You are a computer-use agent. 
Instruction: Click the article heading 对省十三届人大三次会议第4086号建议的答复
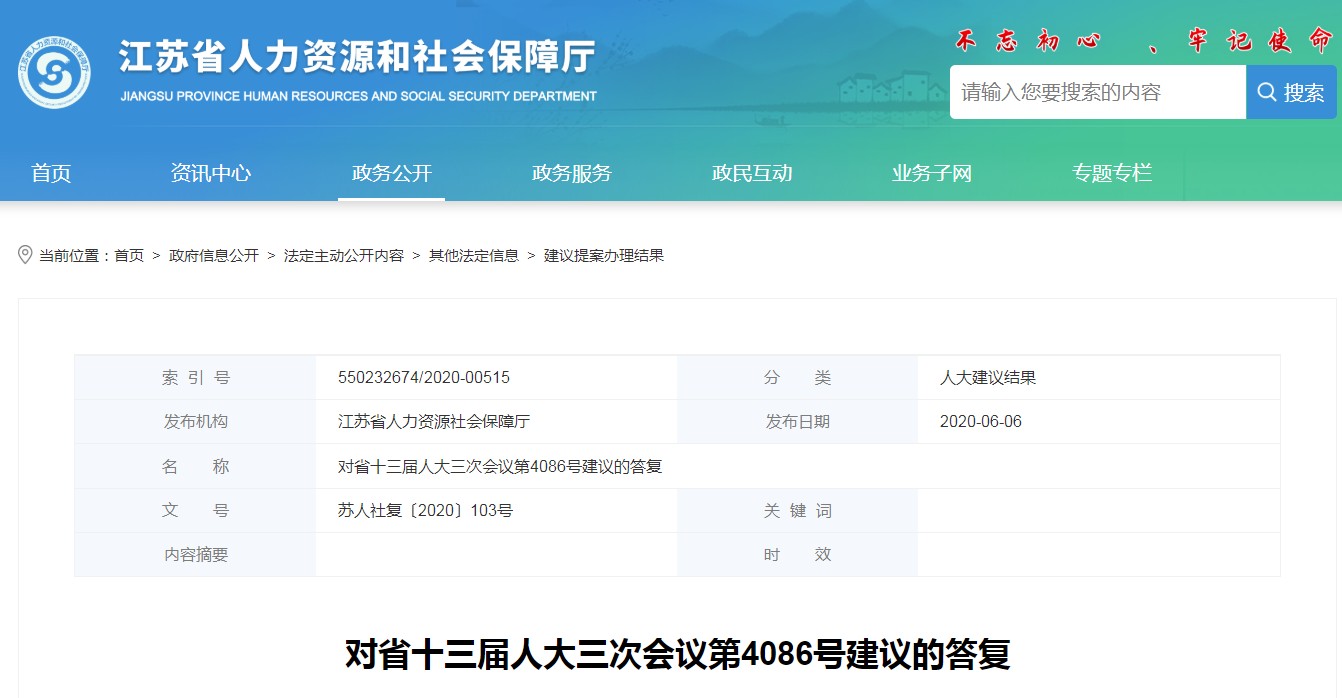pyautogui.click(x=677, y=654)
